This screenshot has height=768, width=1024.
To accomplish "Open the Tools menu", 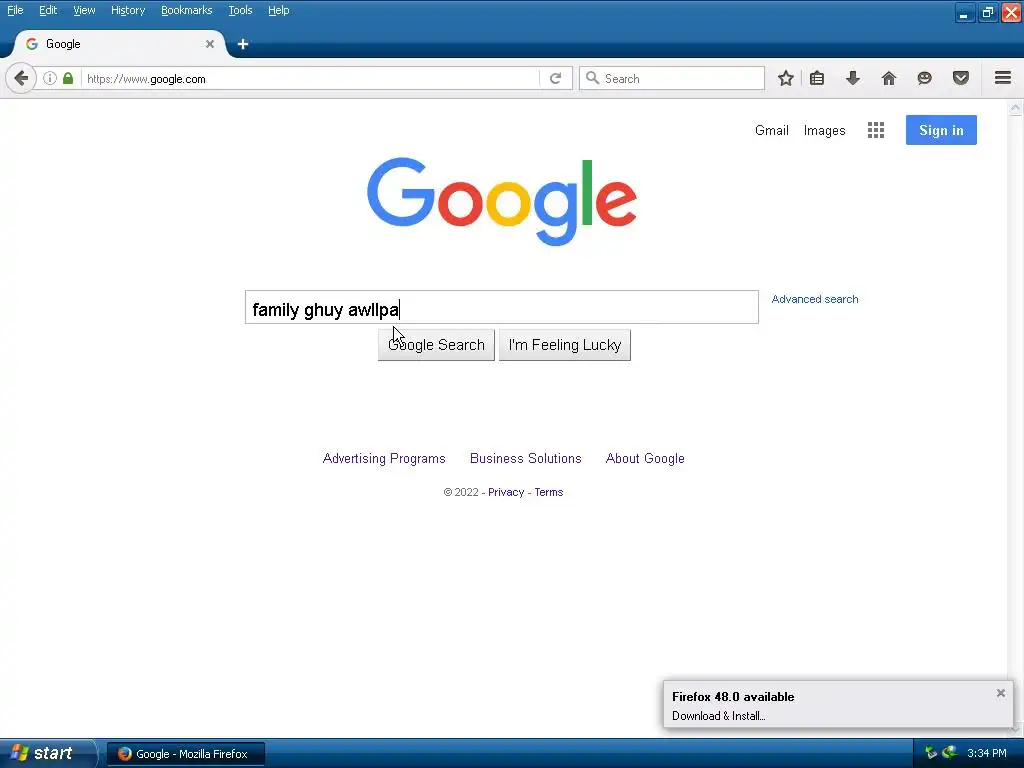I will (x=240, y=10).
